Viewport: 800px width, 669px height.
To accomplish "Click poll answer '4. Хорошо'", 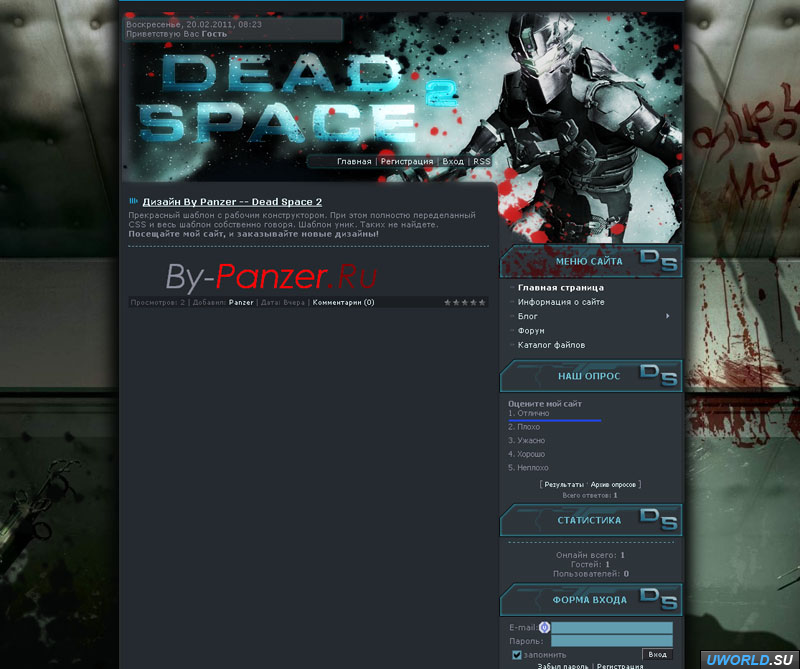I will click(527, 454).
